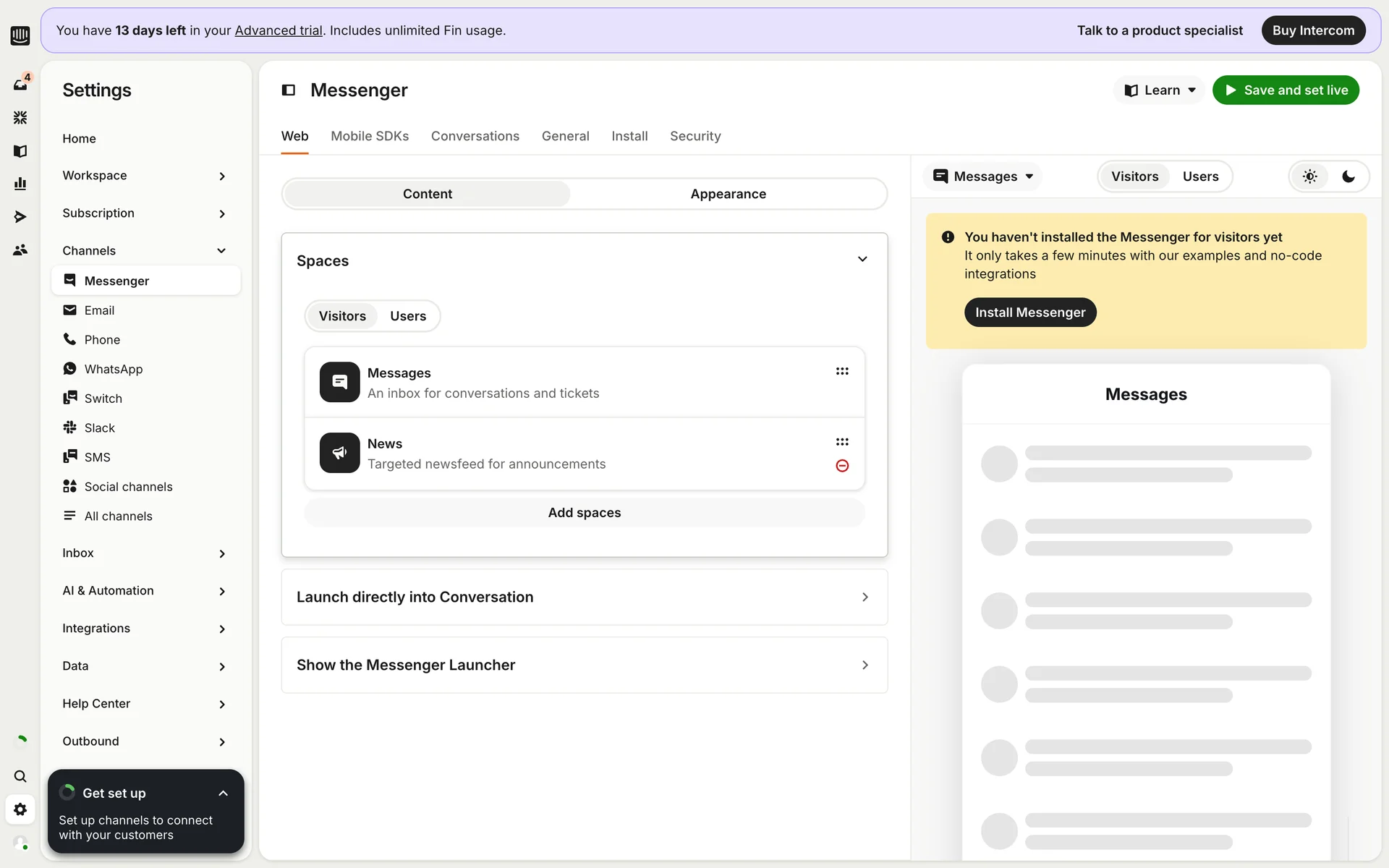Open the Reports bar chart icon
The height and width of the screenshot is (868, 1389).
coord(20,184)
